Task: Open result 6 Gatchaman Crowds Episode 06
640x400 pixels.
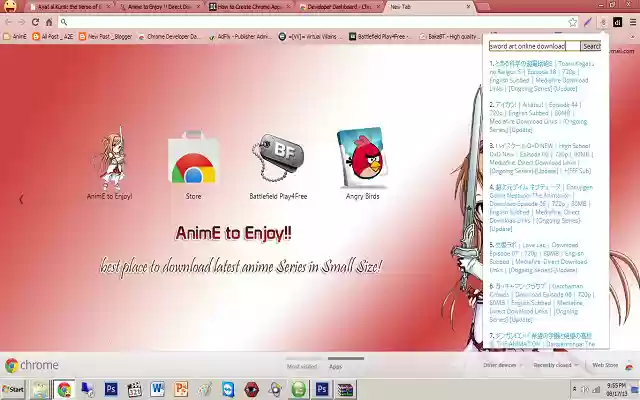Action: pyautogui.click(x=541, y=302)
